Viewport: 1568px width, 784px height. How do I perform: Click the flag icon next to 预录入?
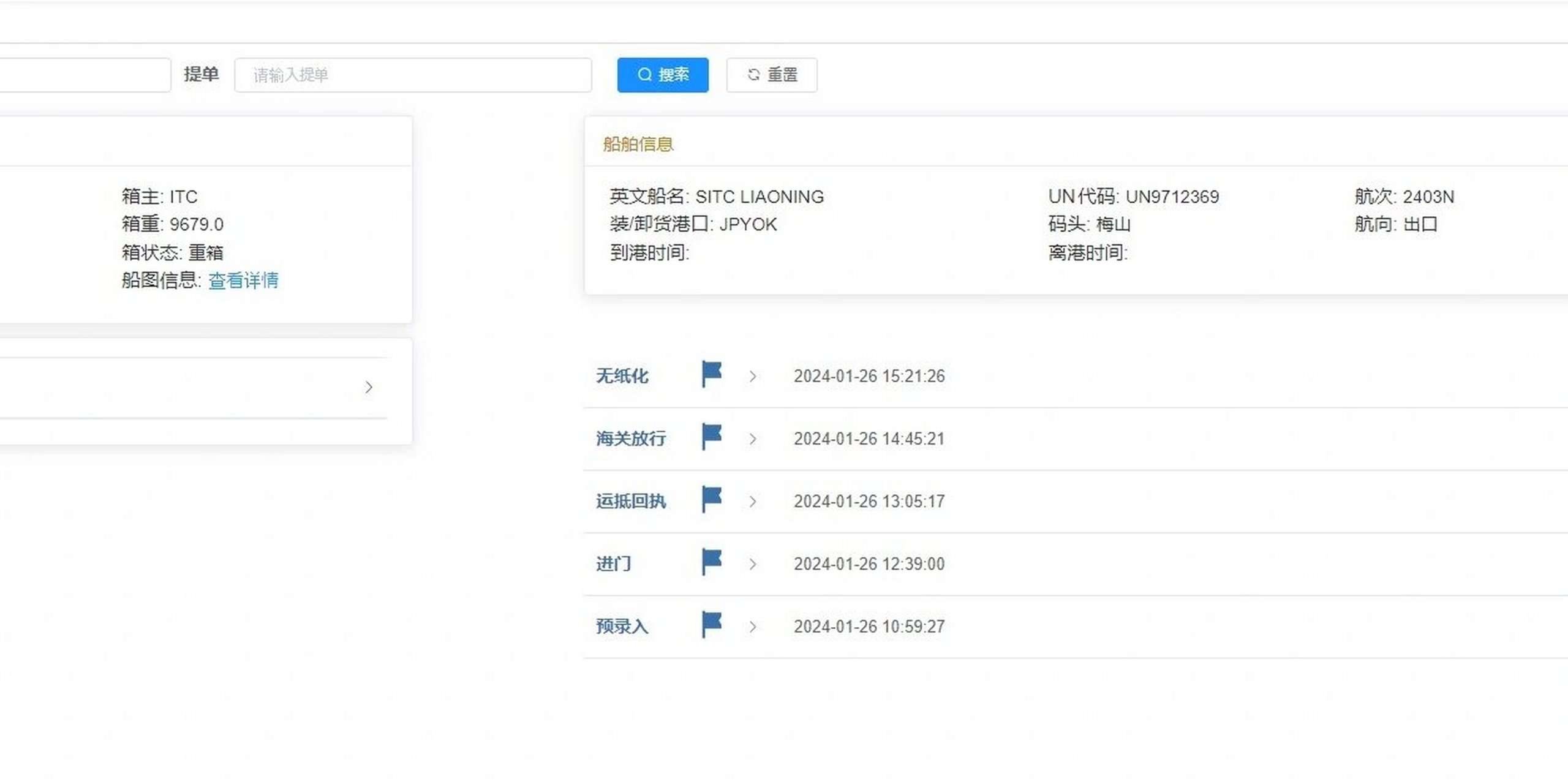point(712,625)
